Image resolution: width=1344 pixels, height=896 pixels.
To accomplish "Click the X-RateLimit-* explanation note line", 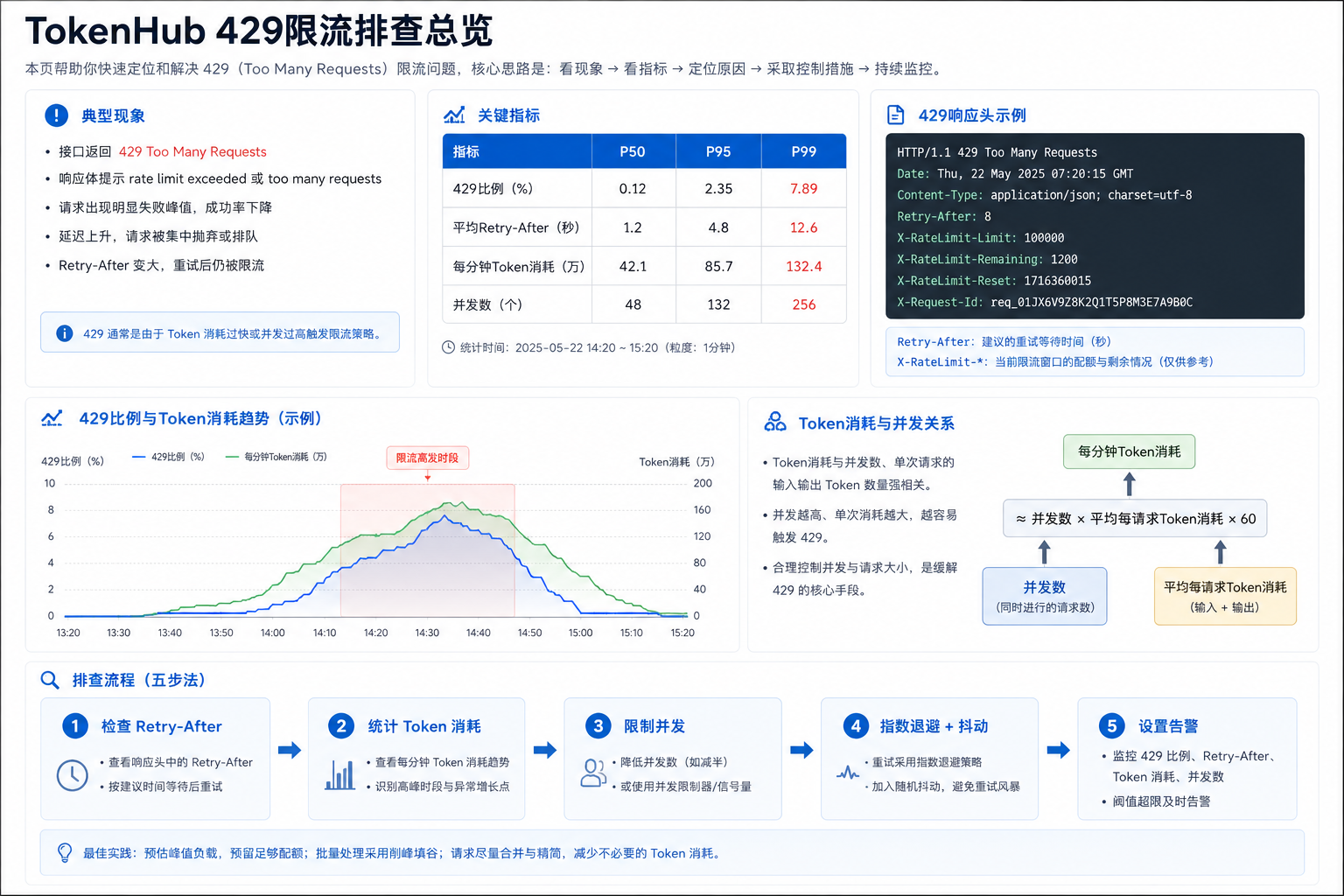I will pyautogui.click(x=1054, y=361).
